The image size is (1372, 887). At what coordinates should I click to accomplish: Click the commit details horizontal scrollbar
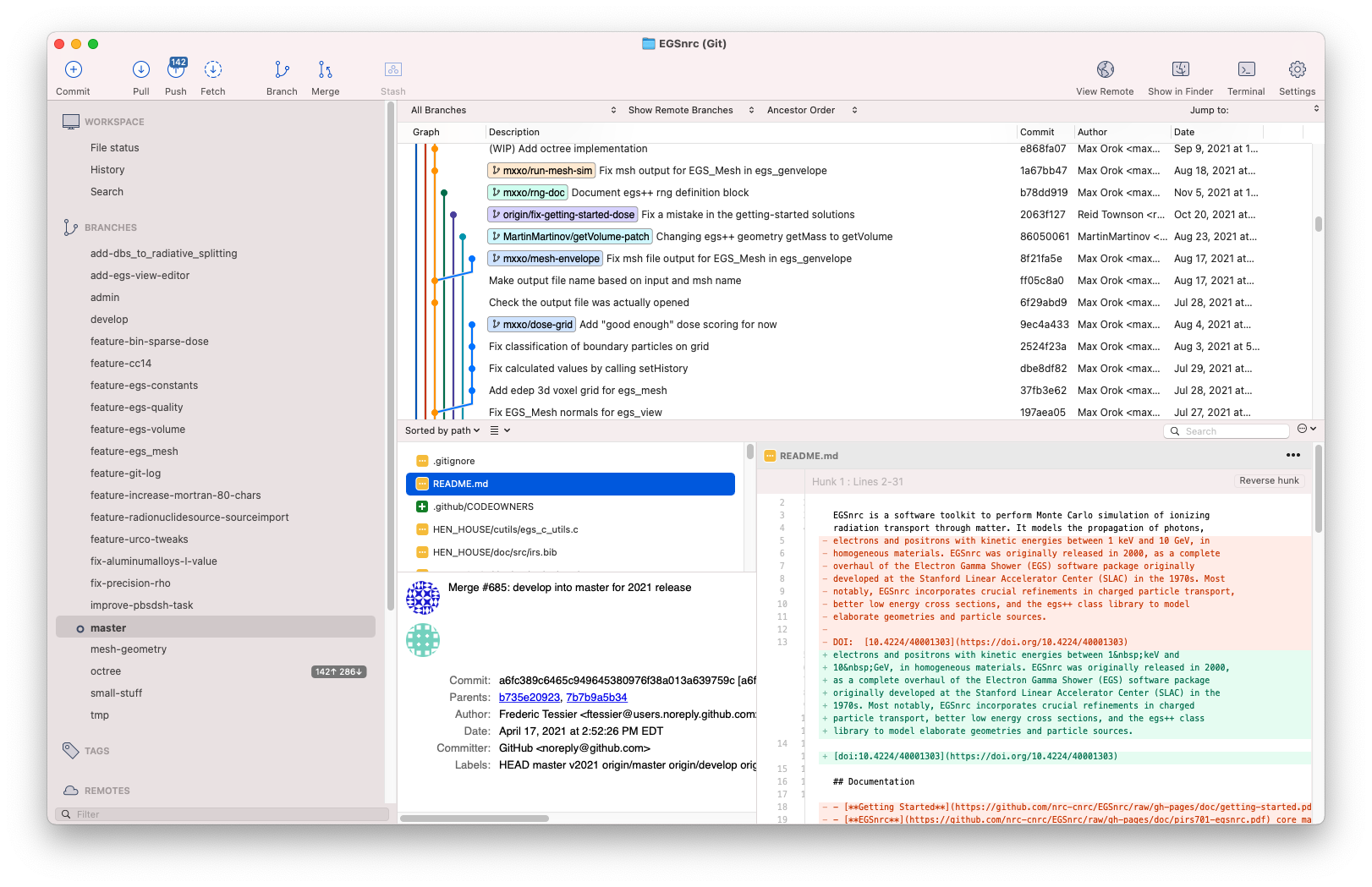(475, 819)
